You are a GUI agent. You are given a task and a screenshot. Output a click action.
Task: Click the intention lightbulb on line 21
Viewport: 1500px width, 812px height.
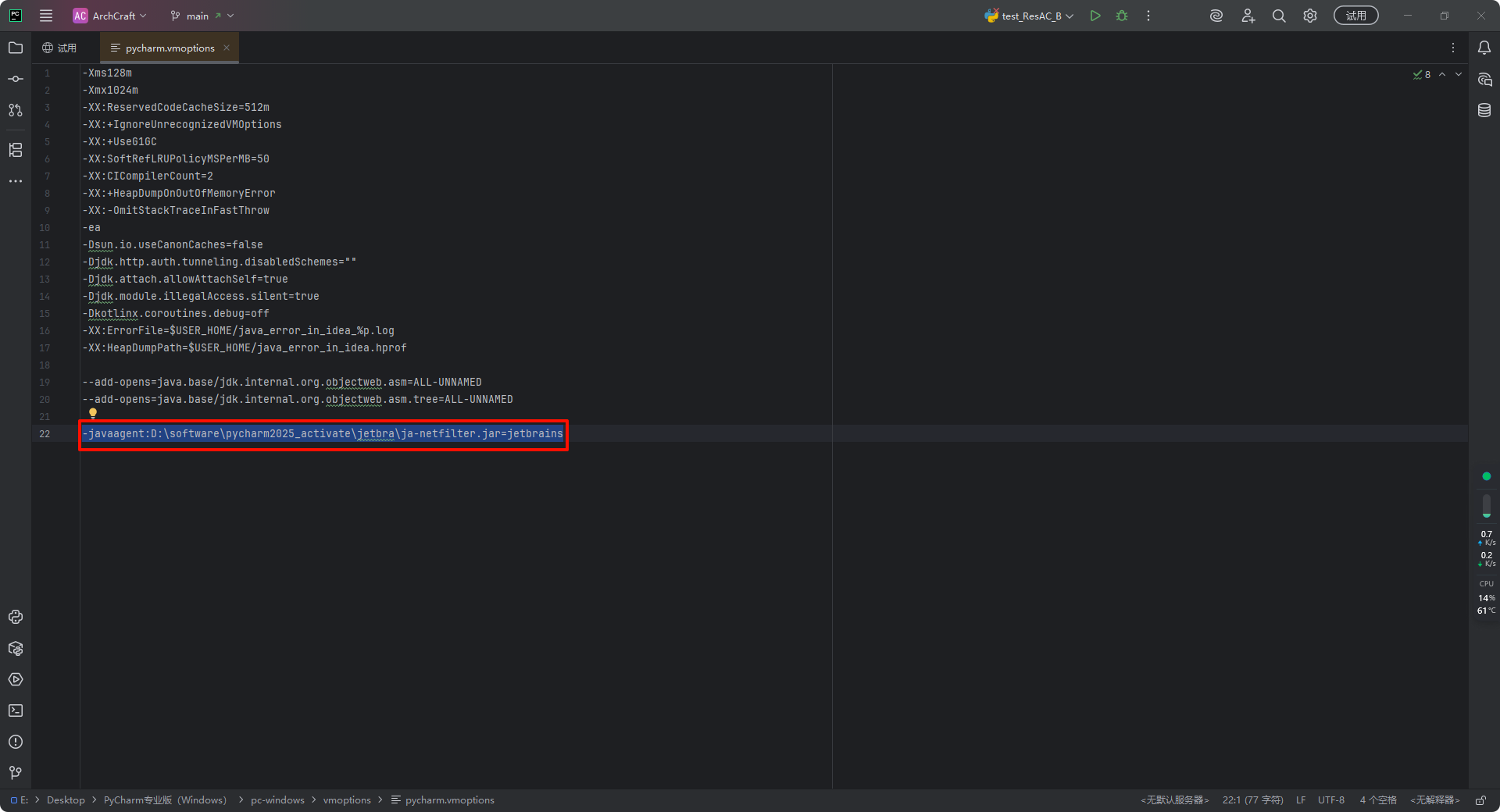pyautogui.click(x=93, y=413)
